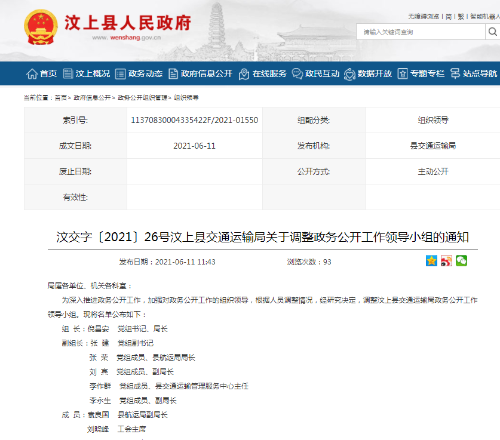Open 站点导航 site navigation item
The image size is (500, 440).
click(x=473, y=73)
